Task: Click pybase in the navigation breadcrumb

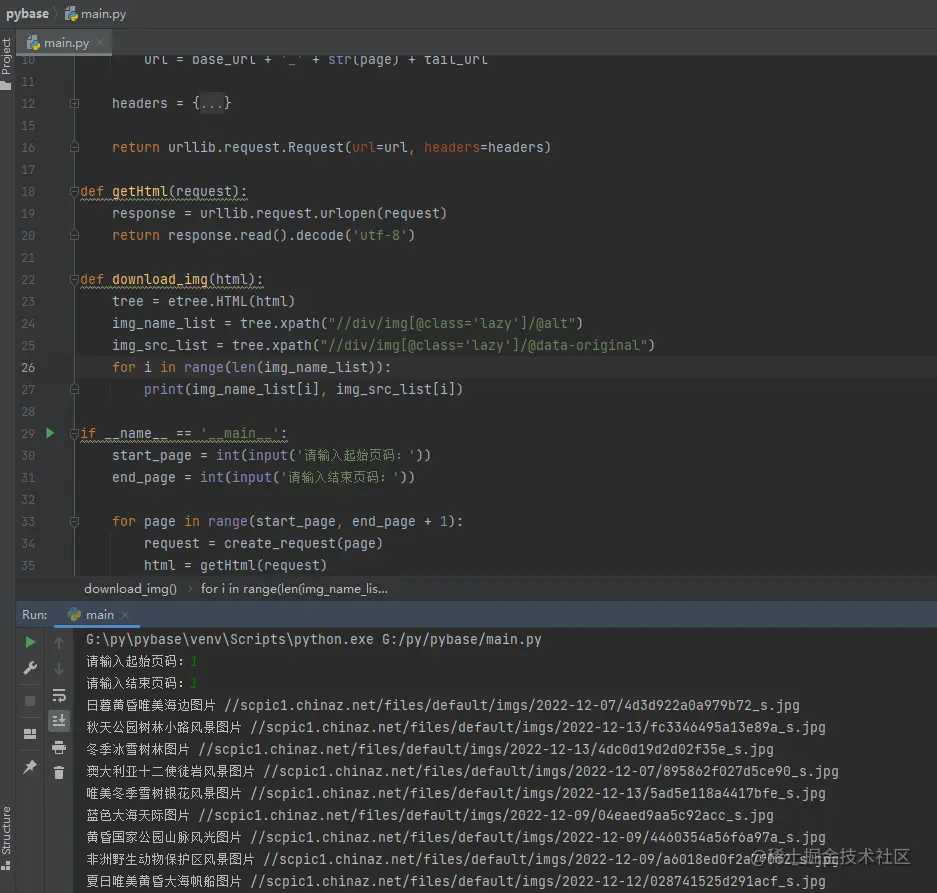Action: (x=27, y=14)
